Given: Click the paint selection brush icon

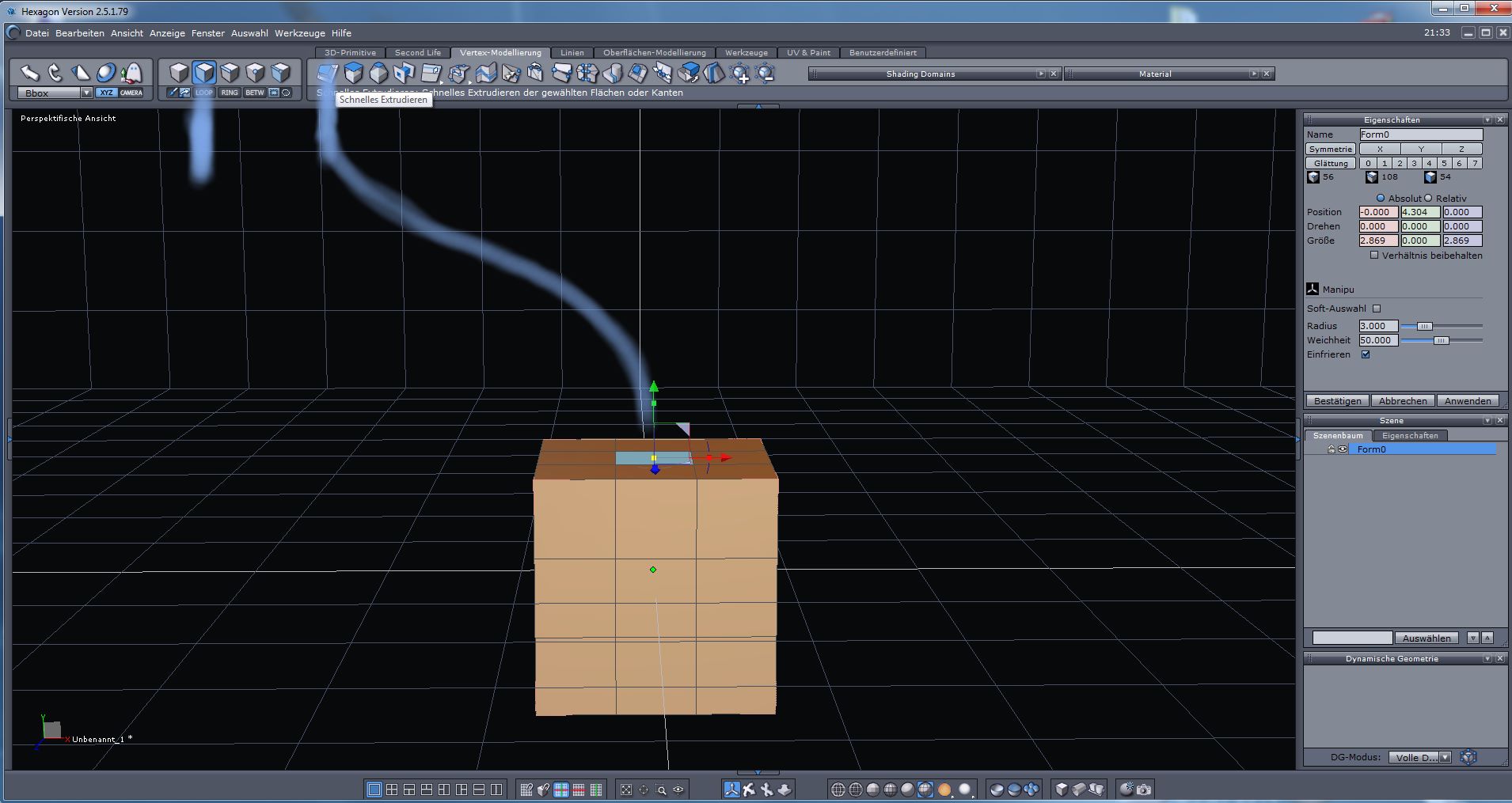Looking at the screenshot, I should click(x=173, y=93).
